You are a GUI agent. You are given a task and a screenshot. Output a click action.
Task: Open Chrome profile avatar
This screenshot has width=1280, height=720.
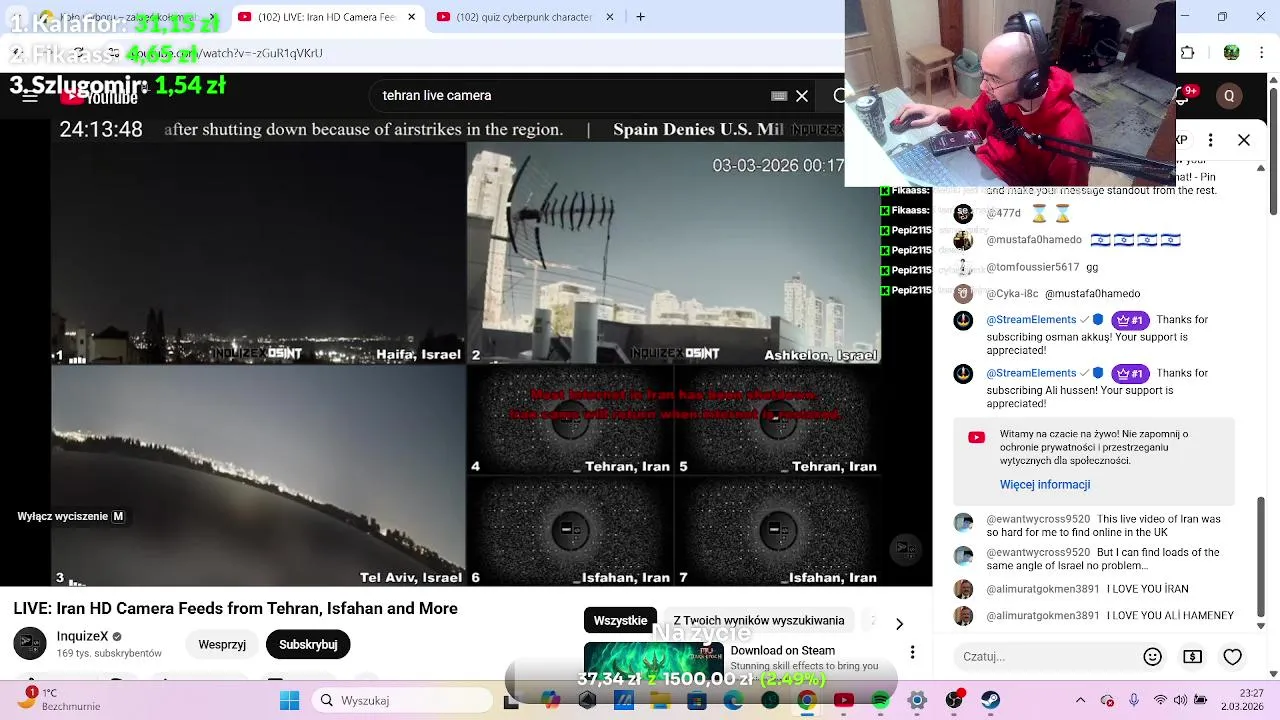tap(1232, 53)
